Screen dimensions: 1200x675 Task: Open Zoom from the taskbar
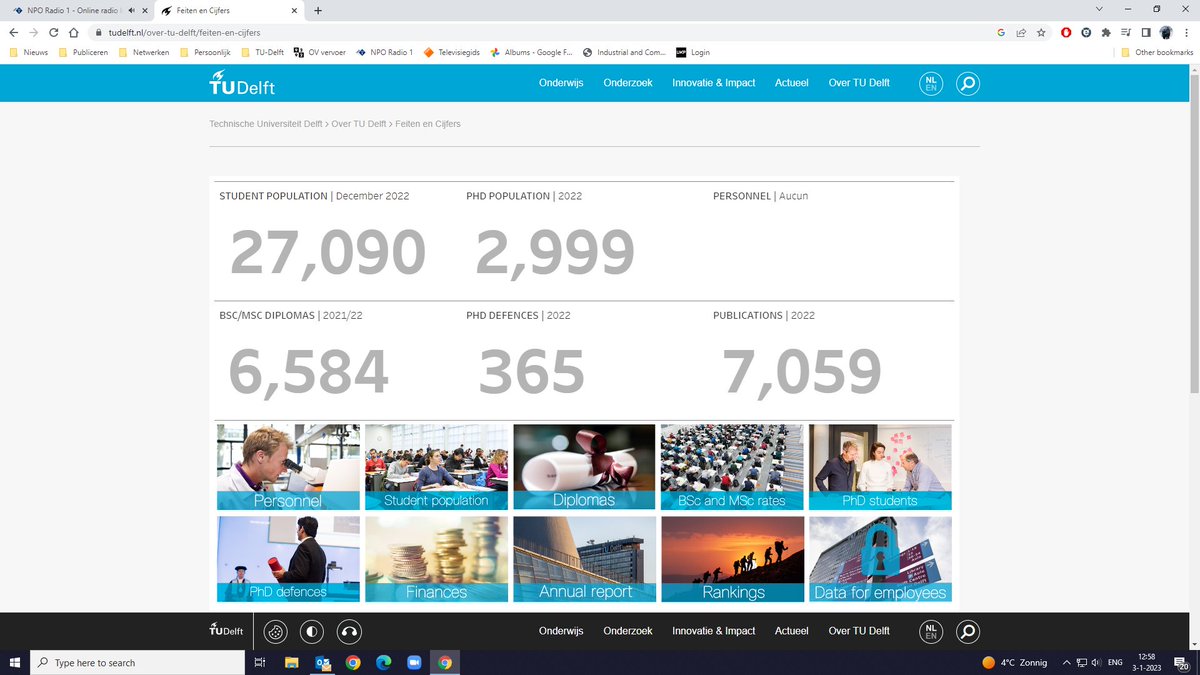pos(414,663)
